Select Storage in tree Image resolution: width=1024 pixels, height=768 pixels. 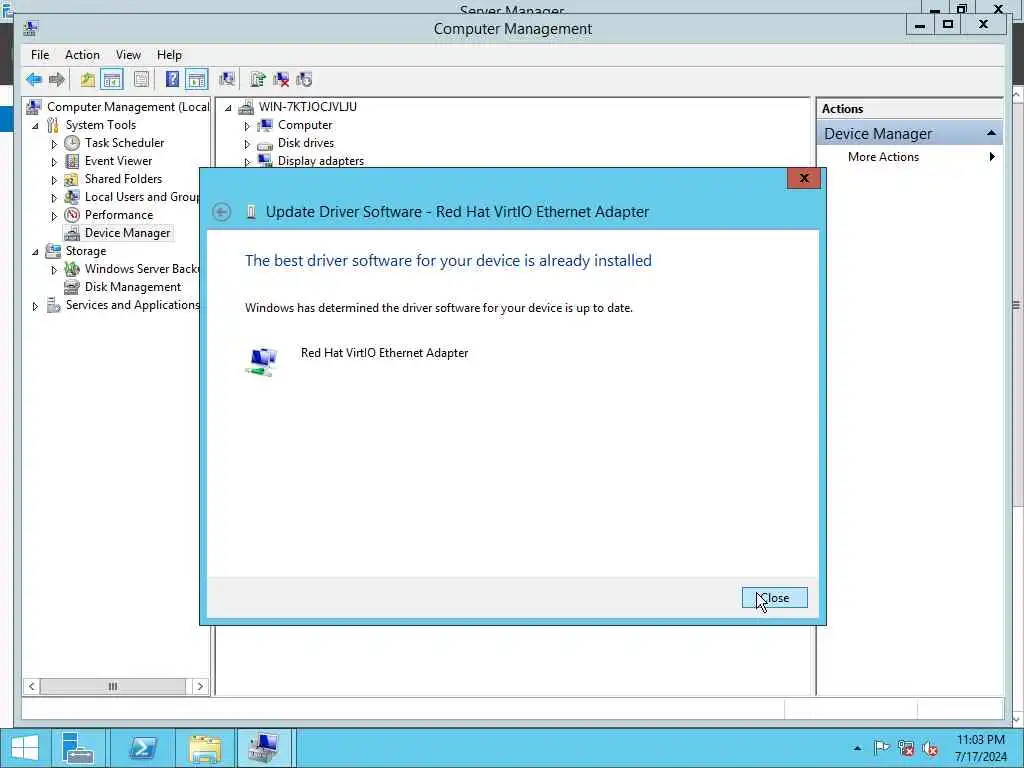click(x=86, y=251)
